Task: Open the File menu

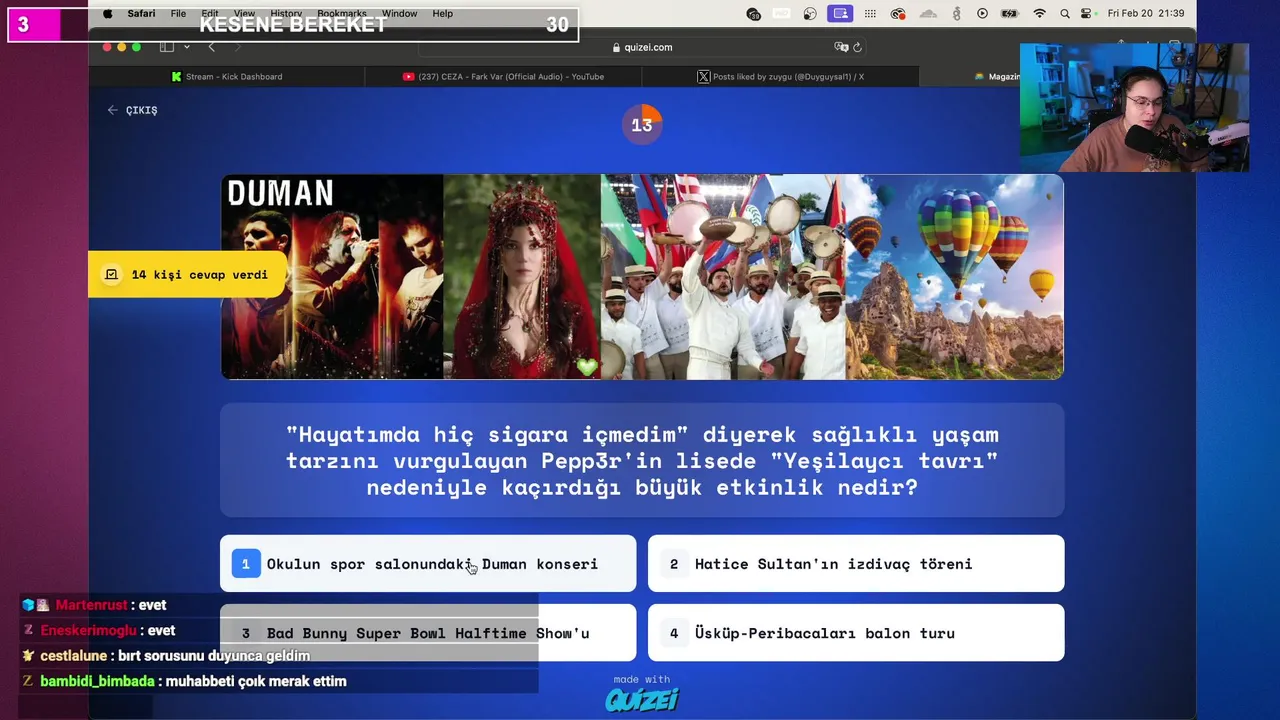Action: (x=178, y=14)
